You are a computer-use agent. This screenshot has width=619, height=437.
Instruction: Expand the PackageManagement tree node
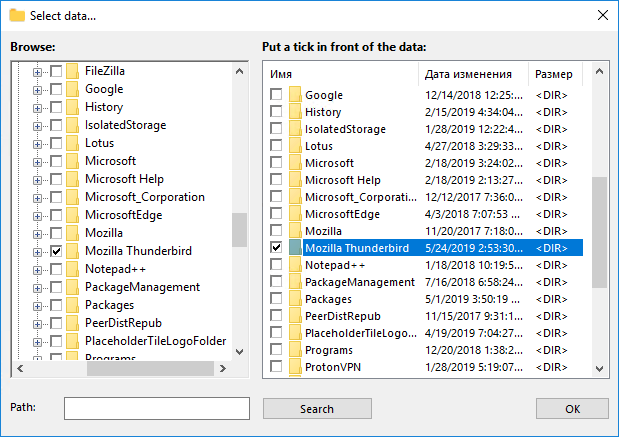click(37, 288)
